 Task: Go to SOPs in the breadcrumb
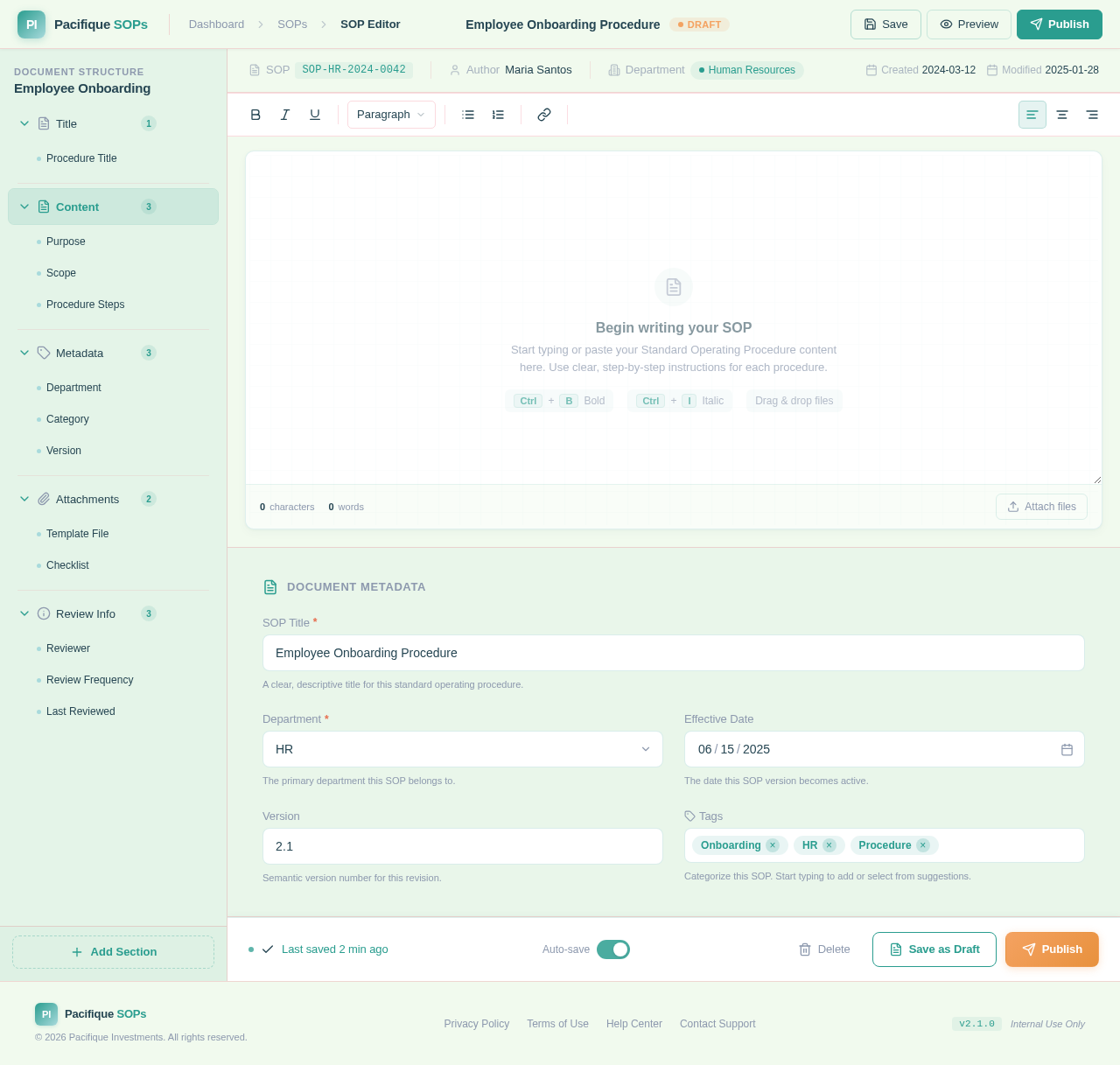[292, 25]
